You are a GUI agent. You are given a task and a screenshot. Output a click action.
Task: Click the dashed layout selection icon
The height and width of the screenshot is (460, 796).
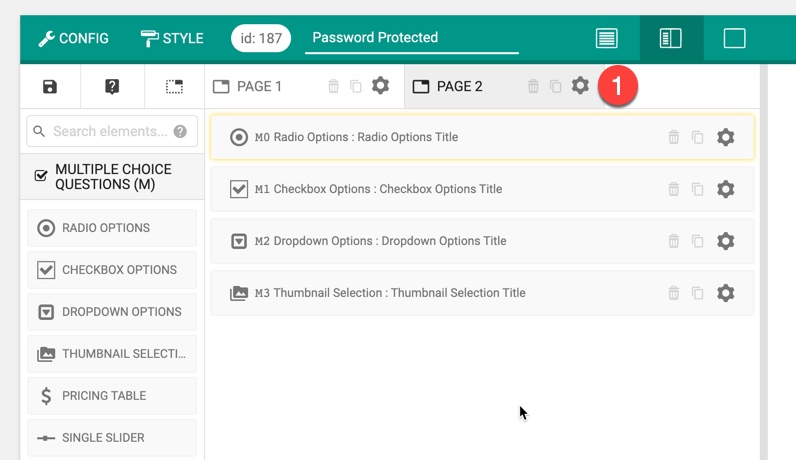point(174,86)
